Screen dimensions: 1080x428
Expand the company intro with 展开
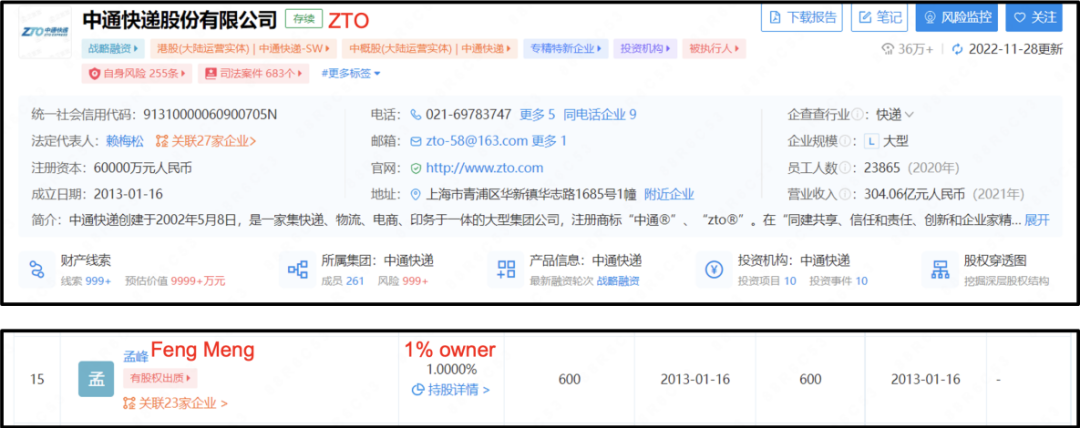1037,221
